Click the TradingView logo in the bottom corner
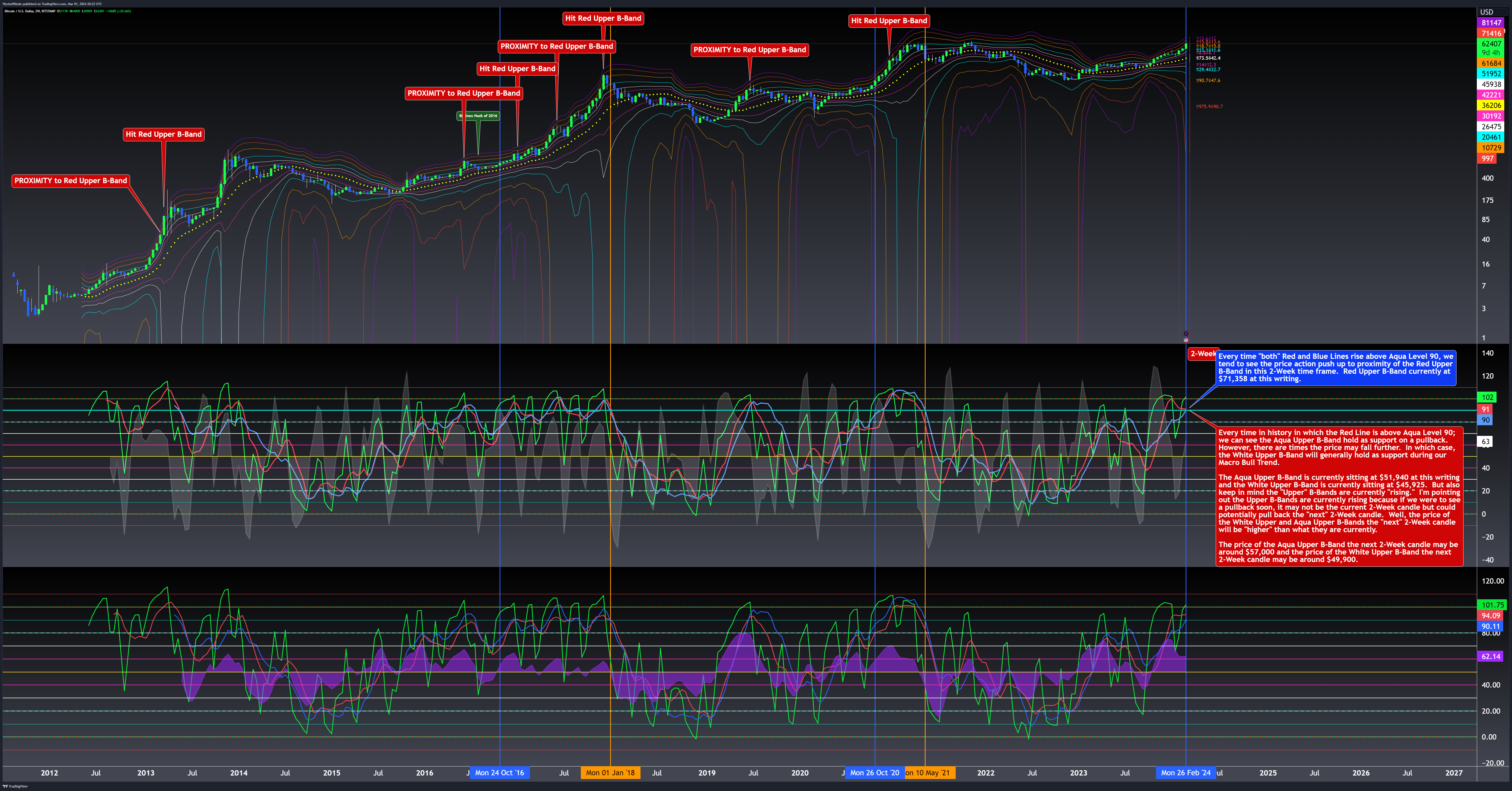The width and height of the screenshot is (1512, 791). pyautogui.click(x=15, y=786)
